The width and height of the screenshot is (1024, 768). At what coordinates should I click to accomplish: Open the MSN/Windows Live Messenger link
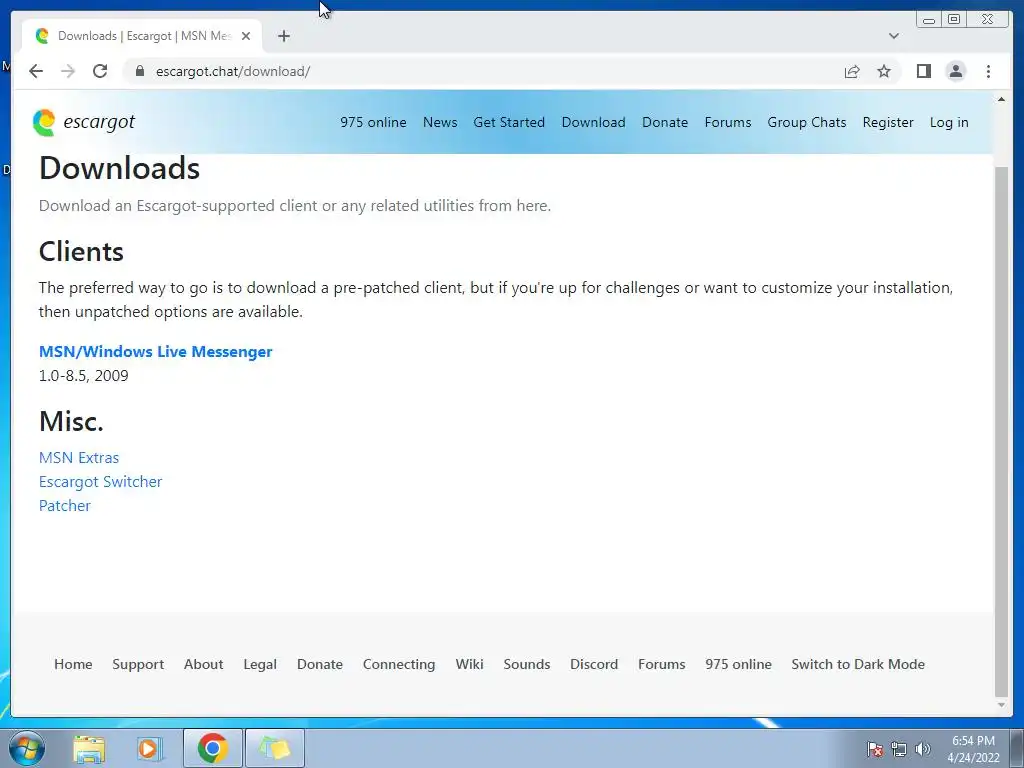pos(155,351)
